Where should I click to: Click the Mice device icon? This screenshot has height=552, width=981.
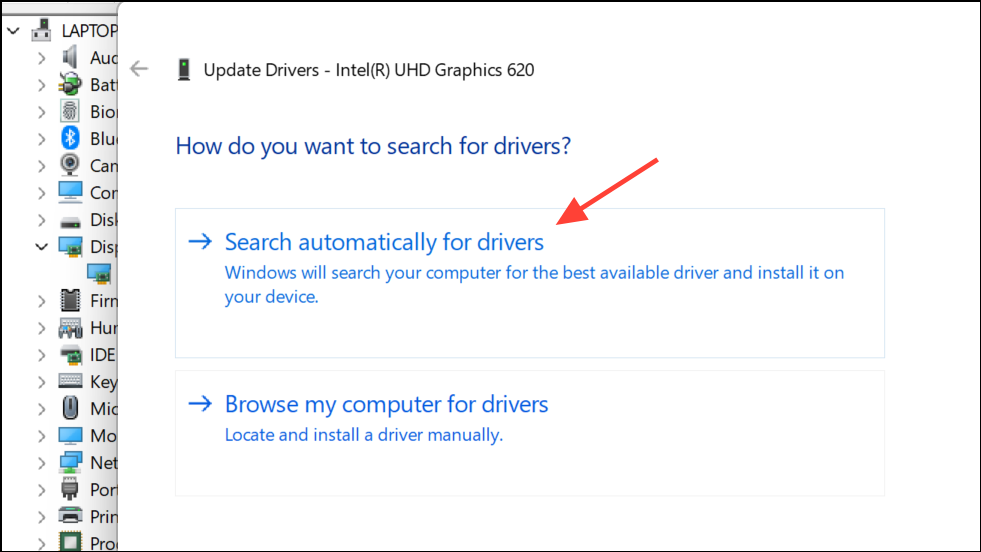click(x=71, y=408)
